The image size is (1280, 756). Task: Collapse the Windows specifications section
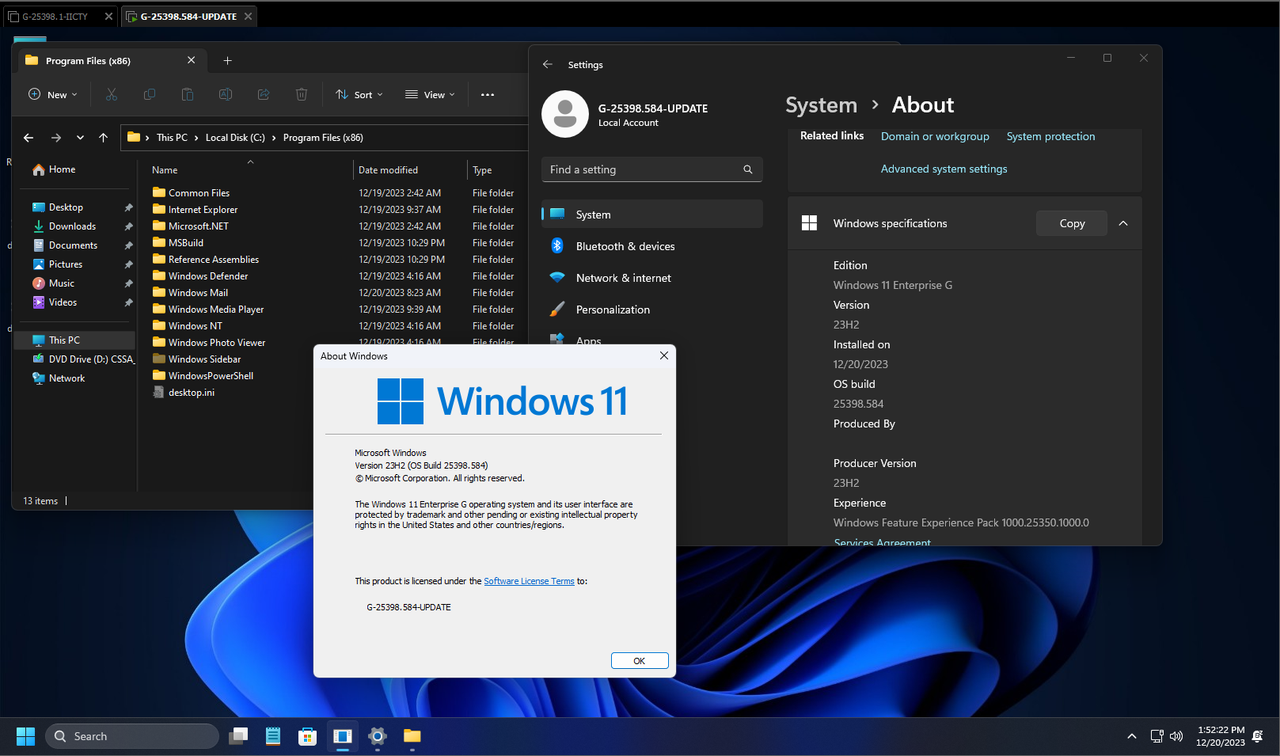1123,223
